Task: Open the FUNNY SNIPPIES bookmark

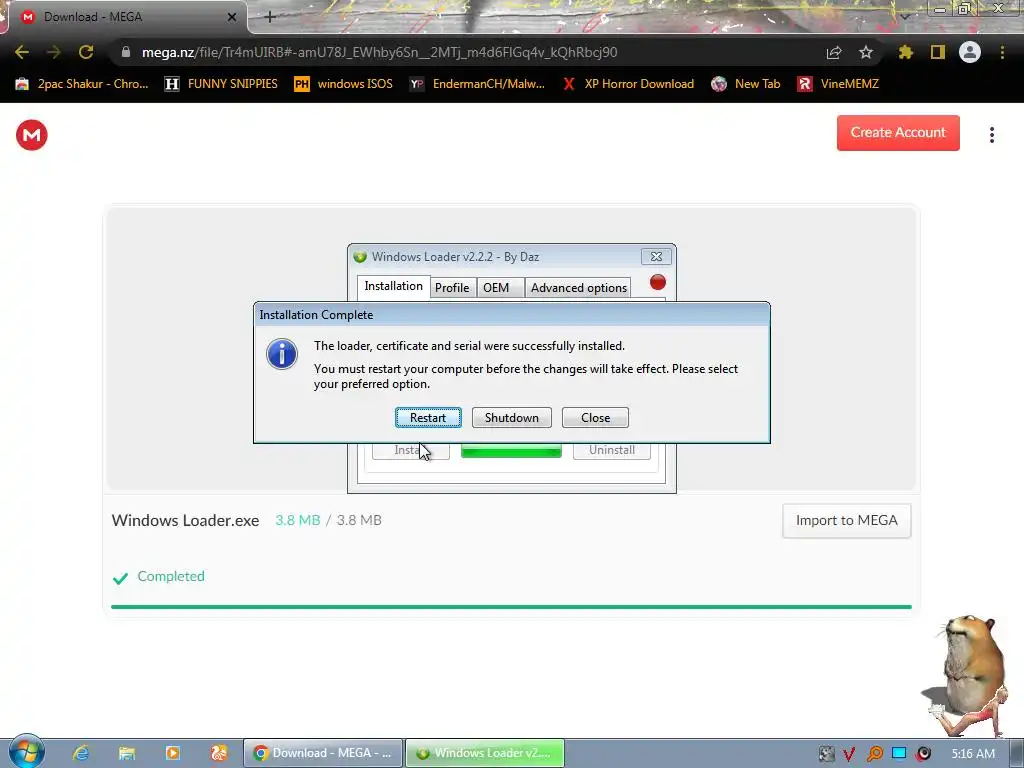Action: (221, 84)
